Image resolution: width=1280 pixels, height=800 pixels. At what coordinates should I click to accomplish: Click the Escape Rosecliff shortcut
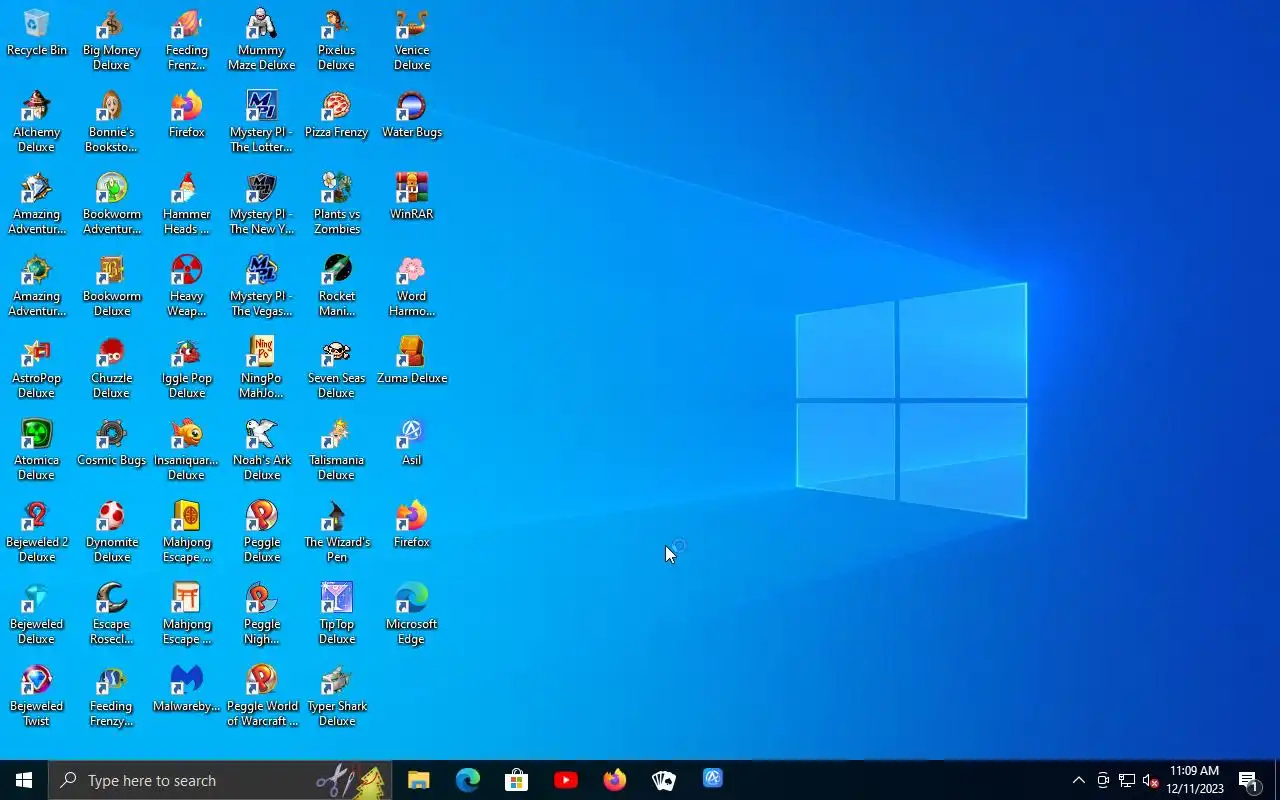tap(112, 614)
